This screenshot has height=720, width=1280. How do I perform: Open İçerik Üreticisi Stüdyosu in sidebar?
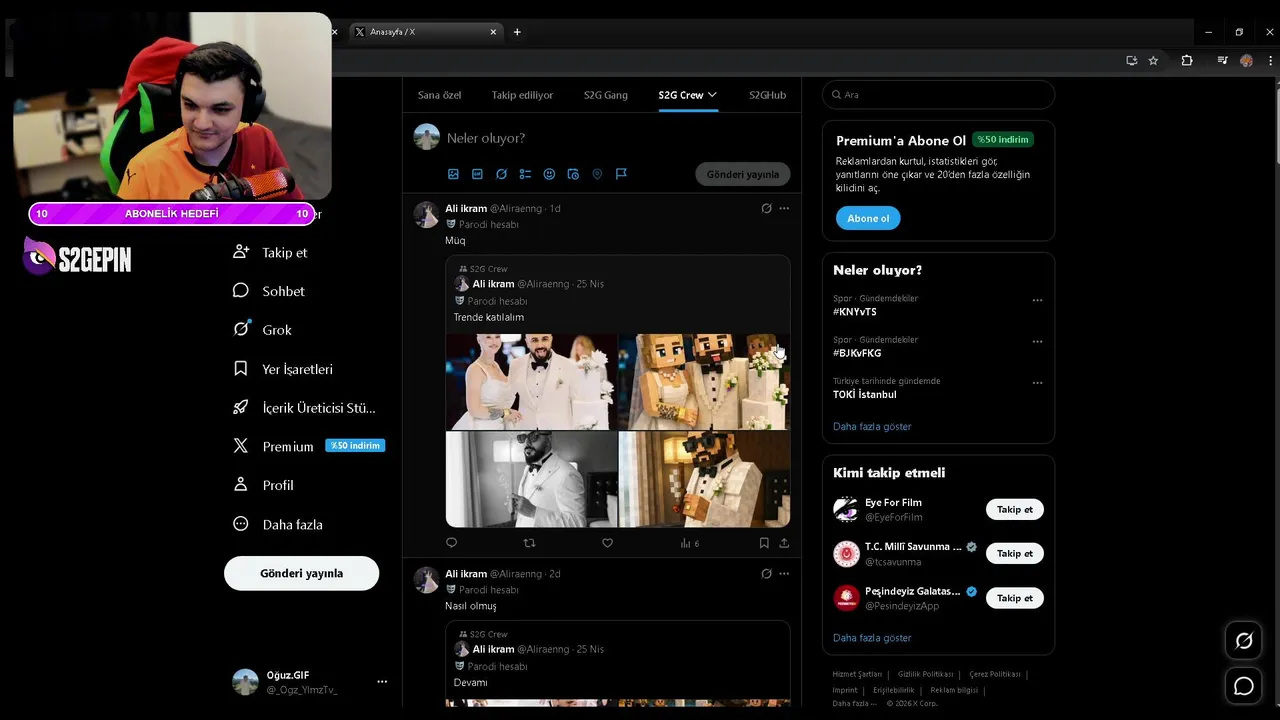point(304,408)
